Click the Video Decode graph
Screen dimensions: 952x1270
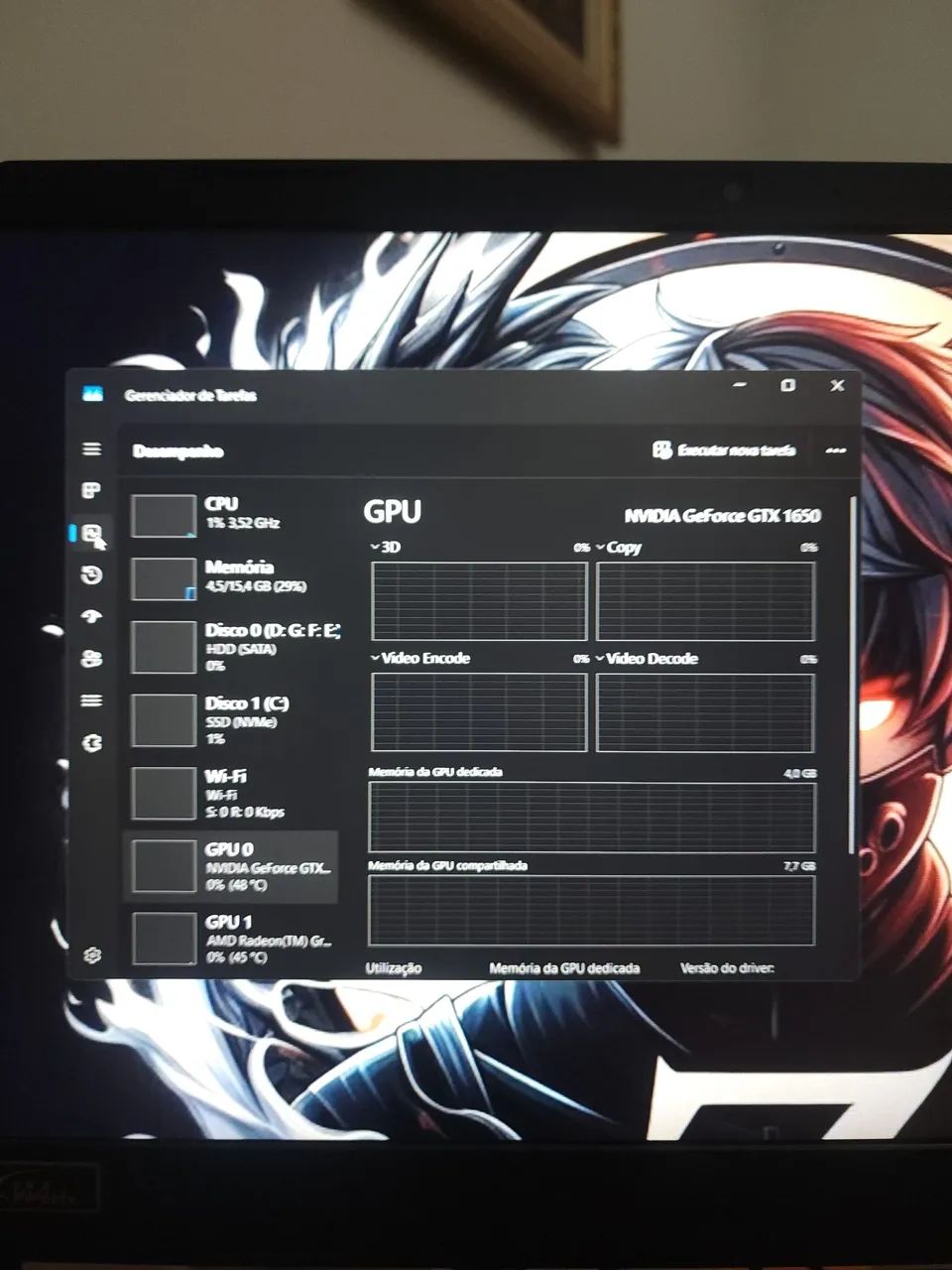(x=705, y=712)
